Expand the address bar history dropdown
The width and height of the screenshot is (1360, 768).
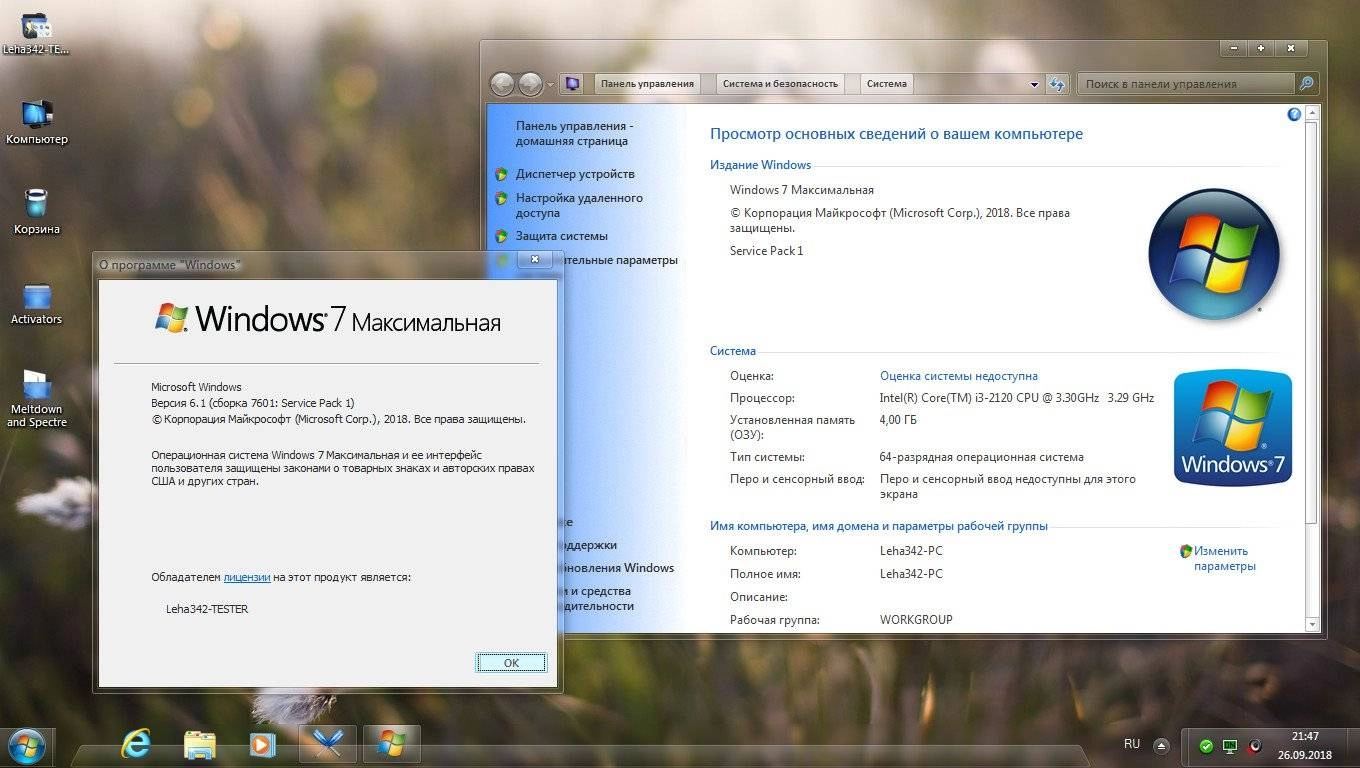[1035, 85]
